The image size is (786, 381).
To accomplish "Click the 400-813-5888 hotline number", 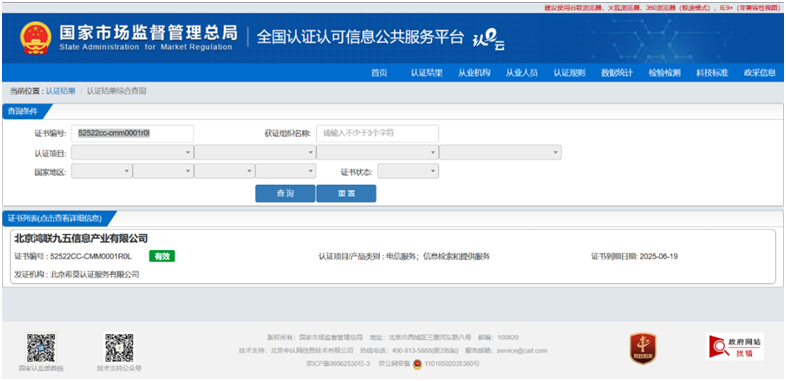I will coord(413,350).
